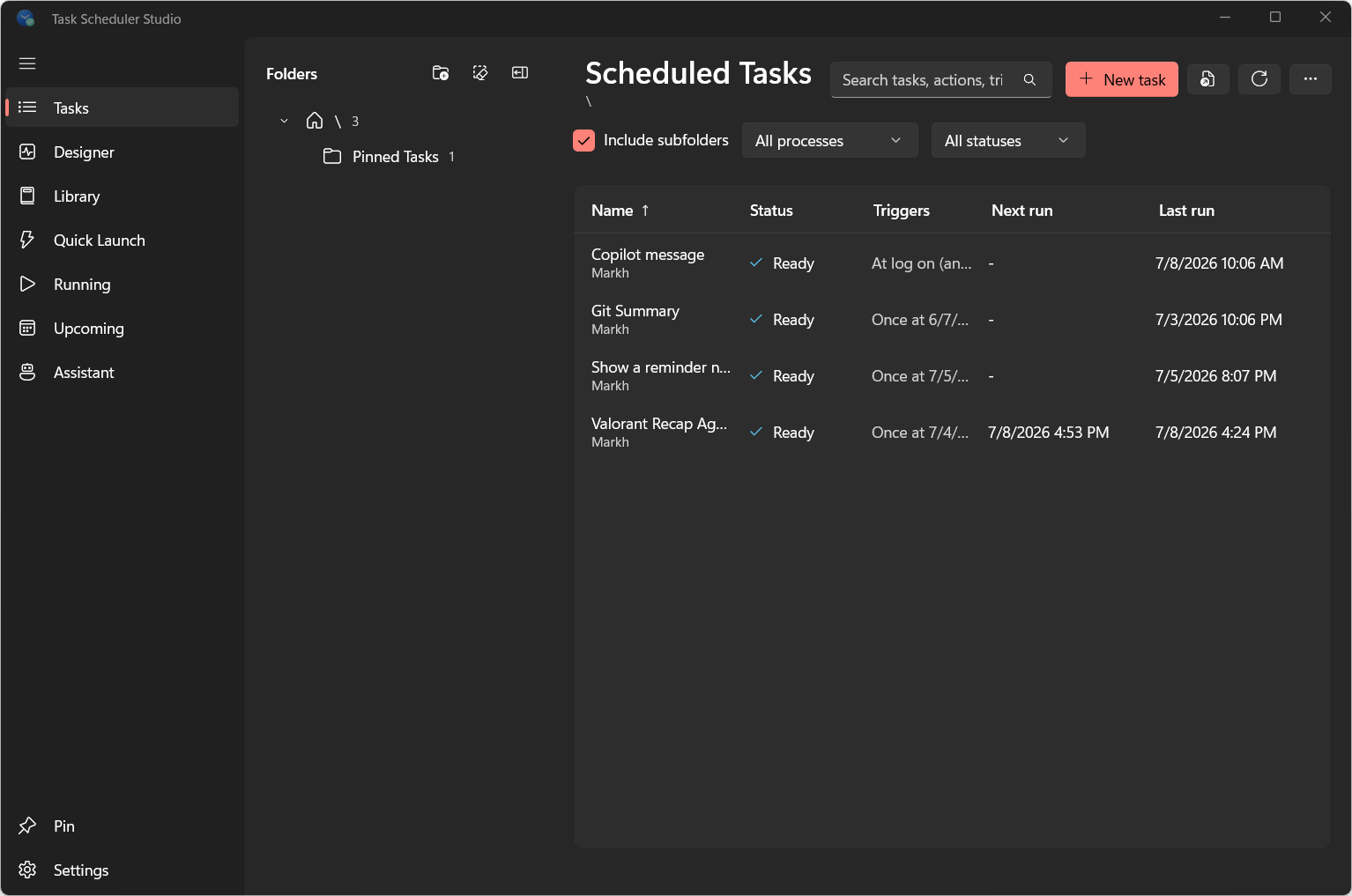Click the Settings gear icon
The height and width of the screenshot is (896, 1352).
pos(27,870)
